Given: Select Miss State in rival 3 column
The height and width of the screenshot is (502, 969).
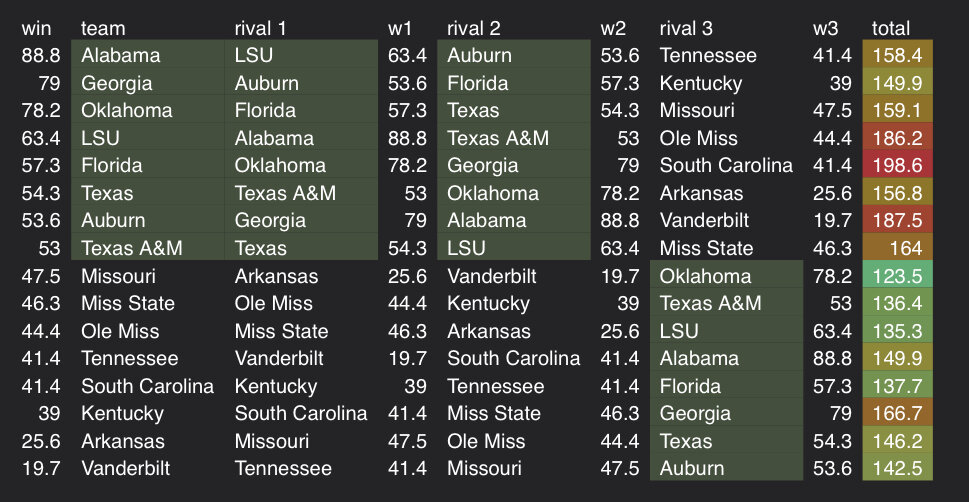Looking at the screenshot, I should [706, 248].
